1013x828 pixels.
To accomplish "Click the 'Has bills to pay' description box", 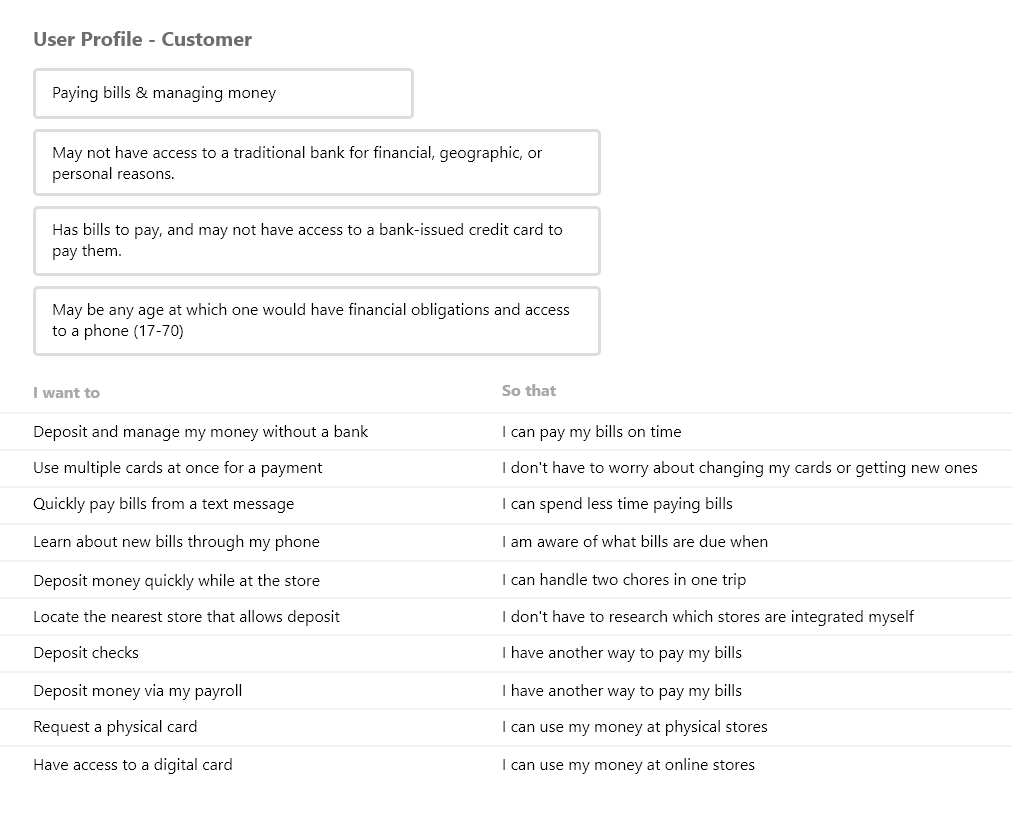I will (317, 240).
